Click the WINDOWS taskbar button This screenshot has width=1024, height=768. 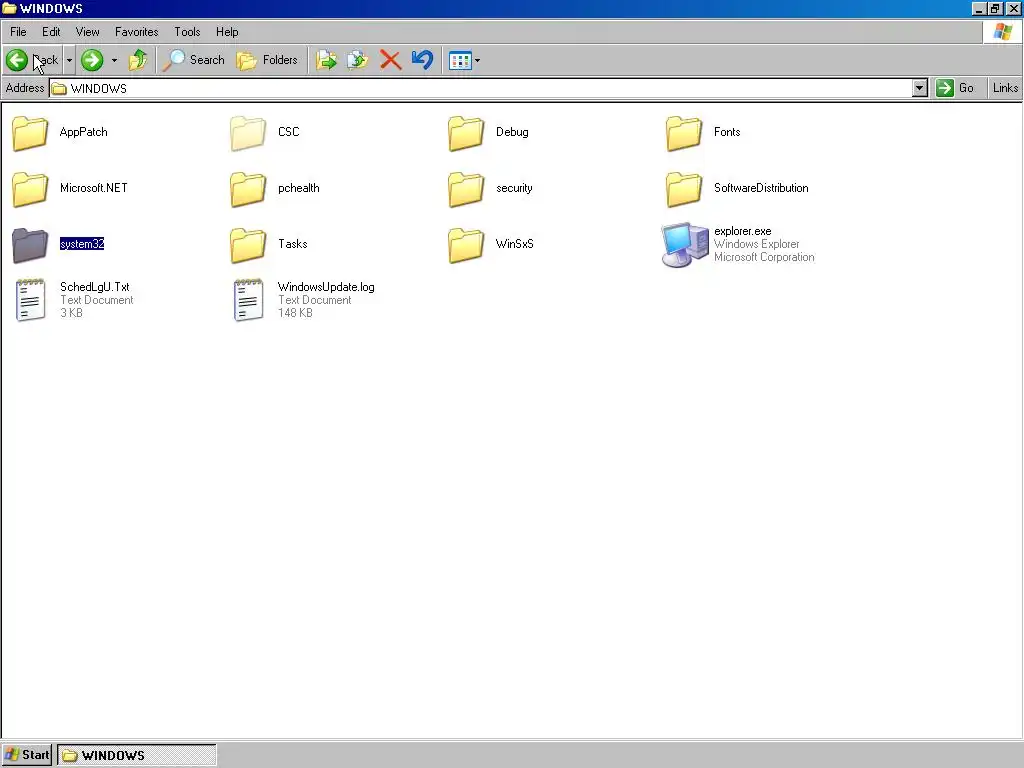tap(136, 755)
